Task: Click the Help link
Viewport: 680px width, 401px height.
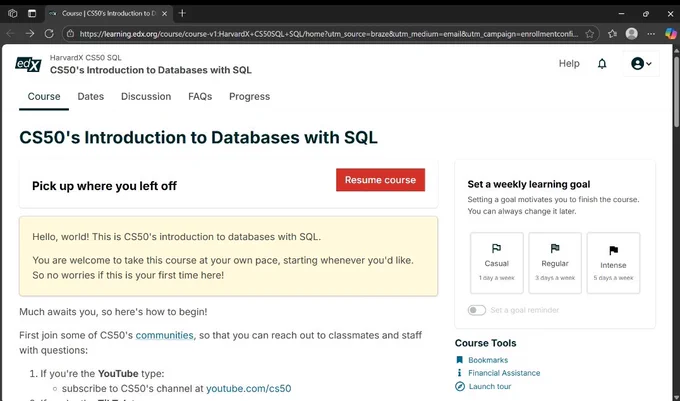Action: (569, 64)
